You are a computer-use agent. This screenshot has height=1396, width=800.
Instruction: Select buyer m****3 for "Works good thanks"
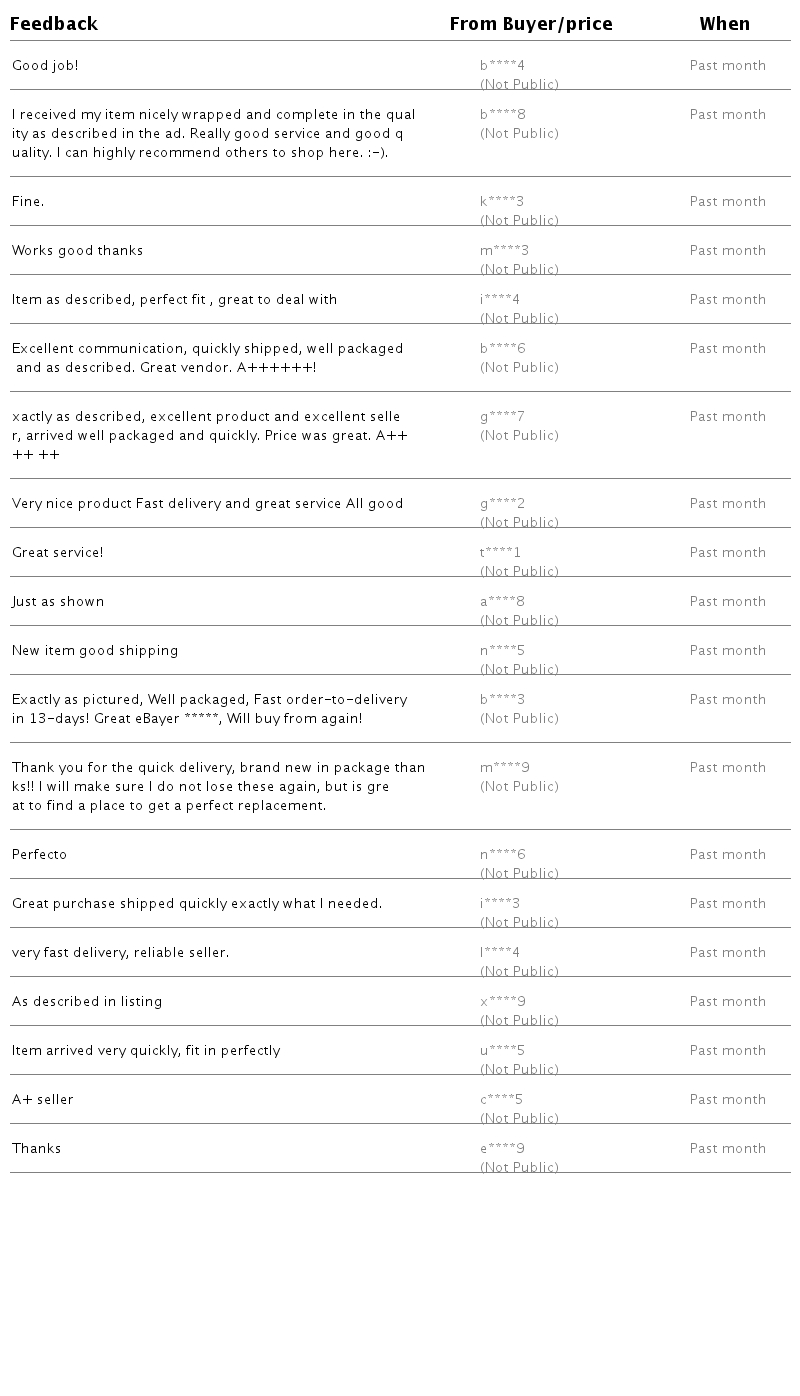(504, 251)
